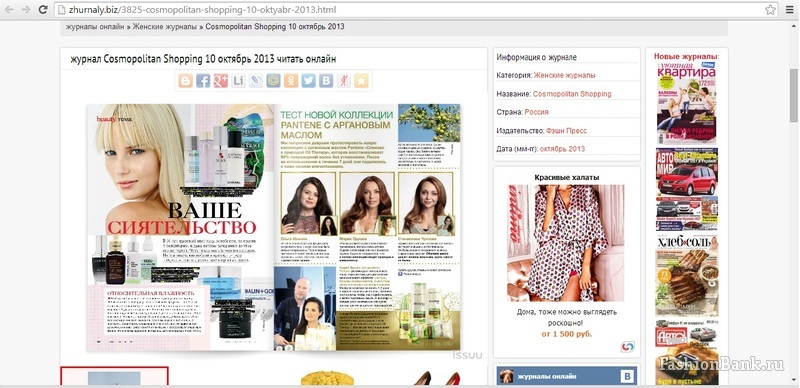
Task: Click 'Информация о журнале' heading
Action: (x=536, y=58)
